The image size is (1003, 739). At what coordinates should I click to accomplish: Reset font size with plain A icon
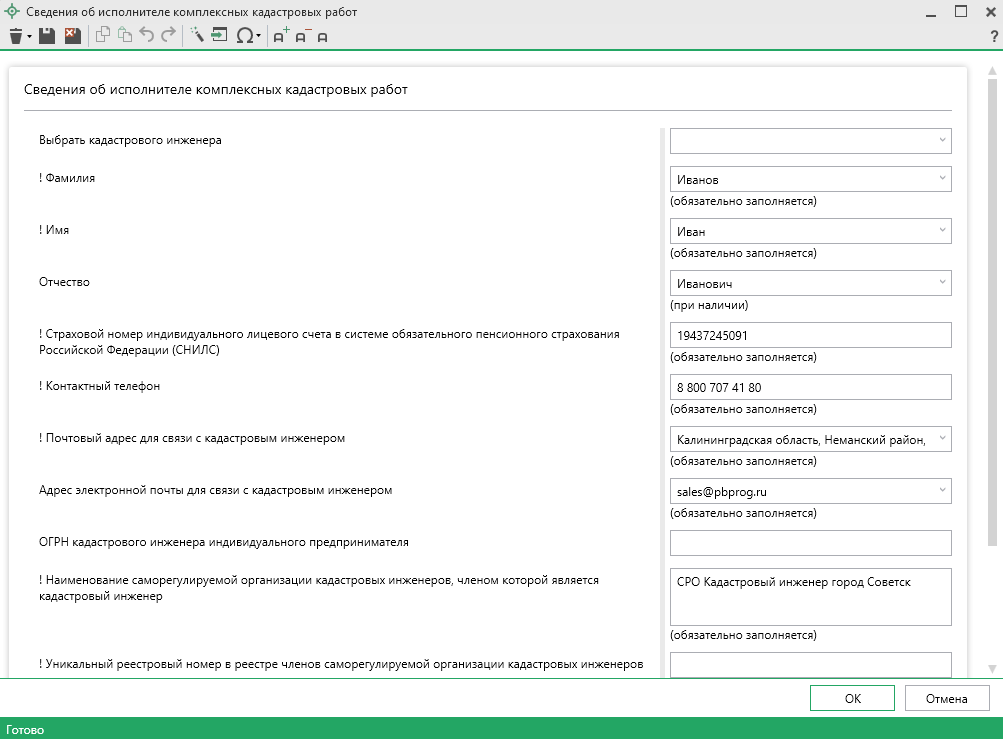(322, 37)
